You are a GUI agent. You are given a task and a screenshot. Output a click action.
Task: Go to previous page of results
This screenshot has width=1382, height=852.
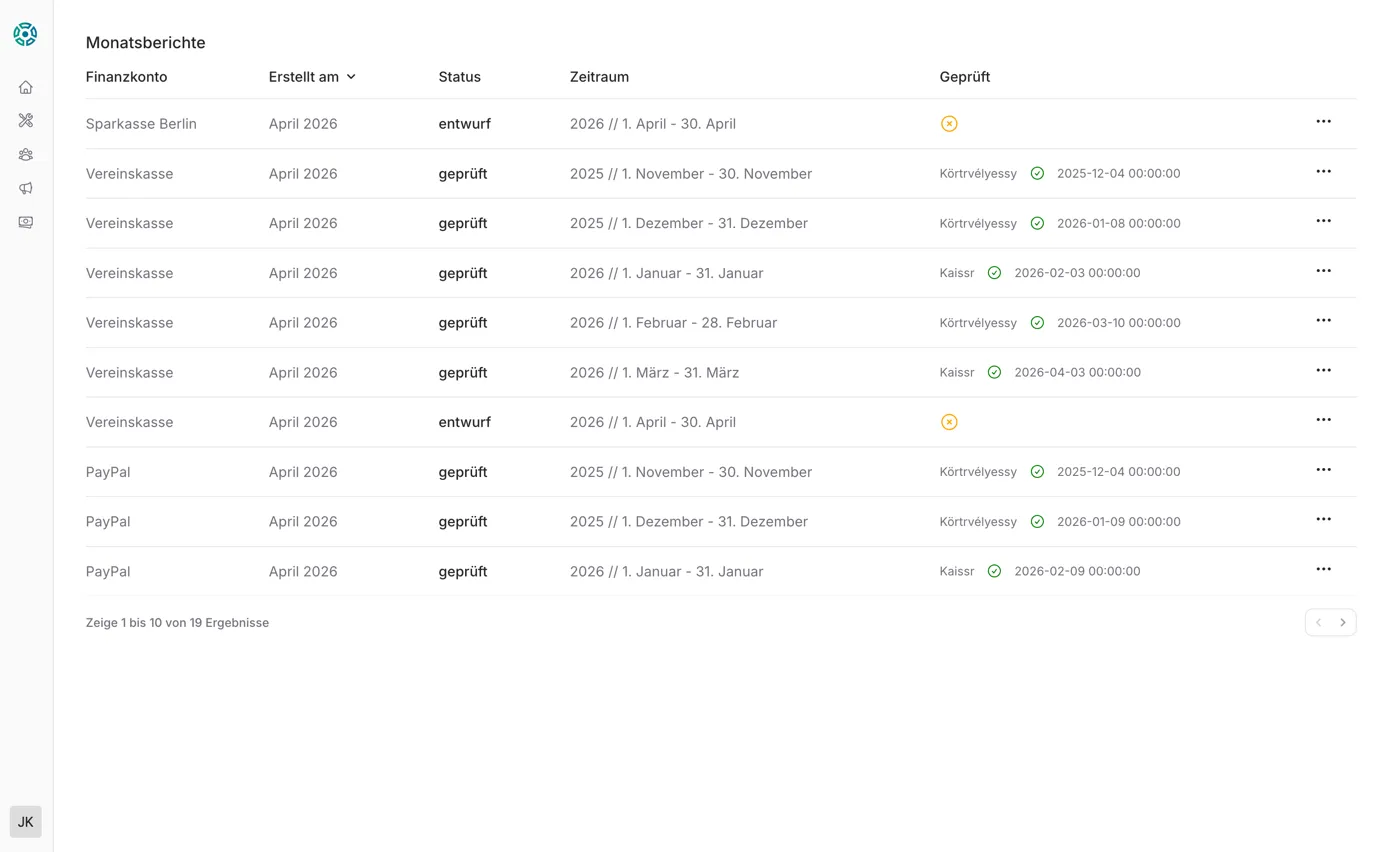(1318, 622)
